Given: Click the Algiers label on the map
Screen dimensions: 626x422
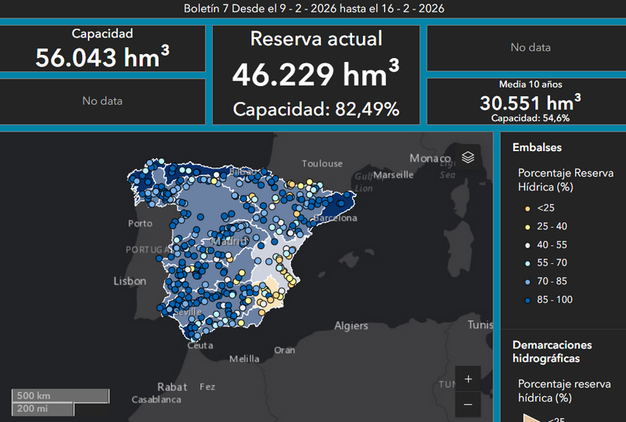Looking at the screenshot, I should click(x=351, y=325).
